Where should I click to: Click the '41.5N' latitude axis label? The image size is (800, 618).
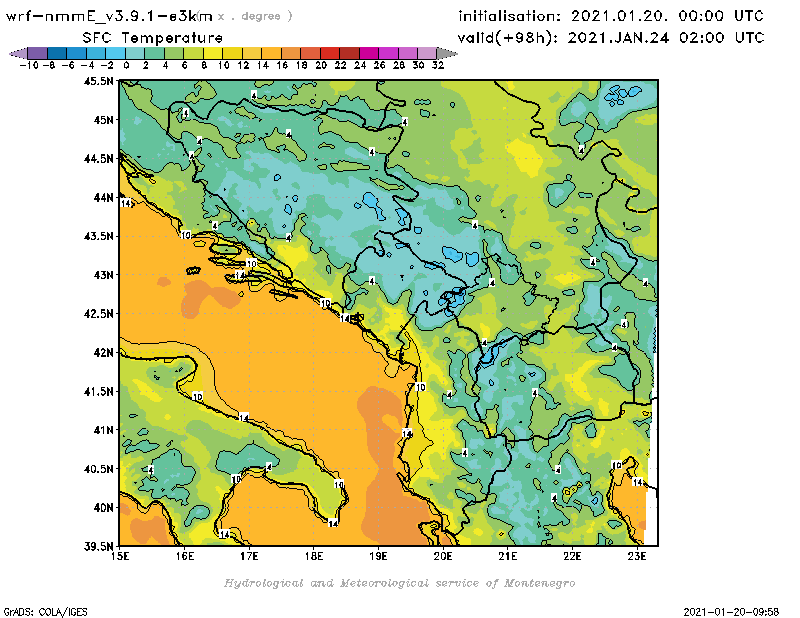98,391
